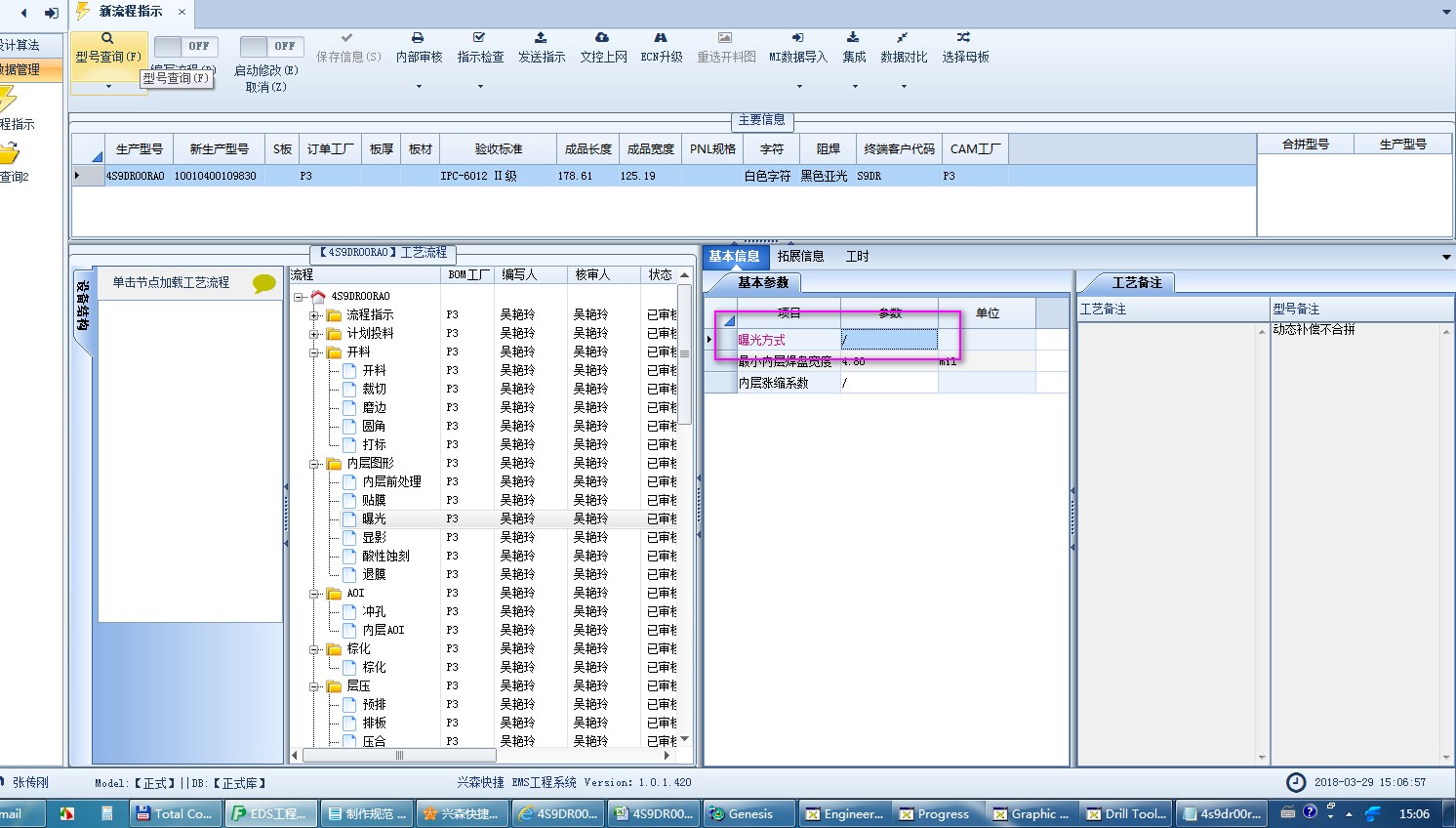Screen dimensions: 1456x828
Task: Toggle the first OFF switch (编写流程)
Action: pos(186,46)
